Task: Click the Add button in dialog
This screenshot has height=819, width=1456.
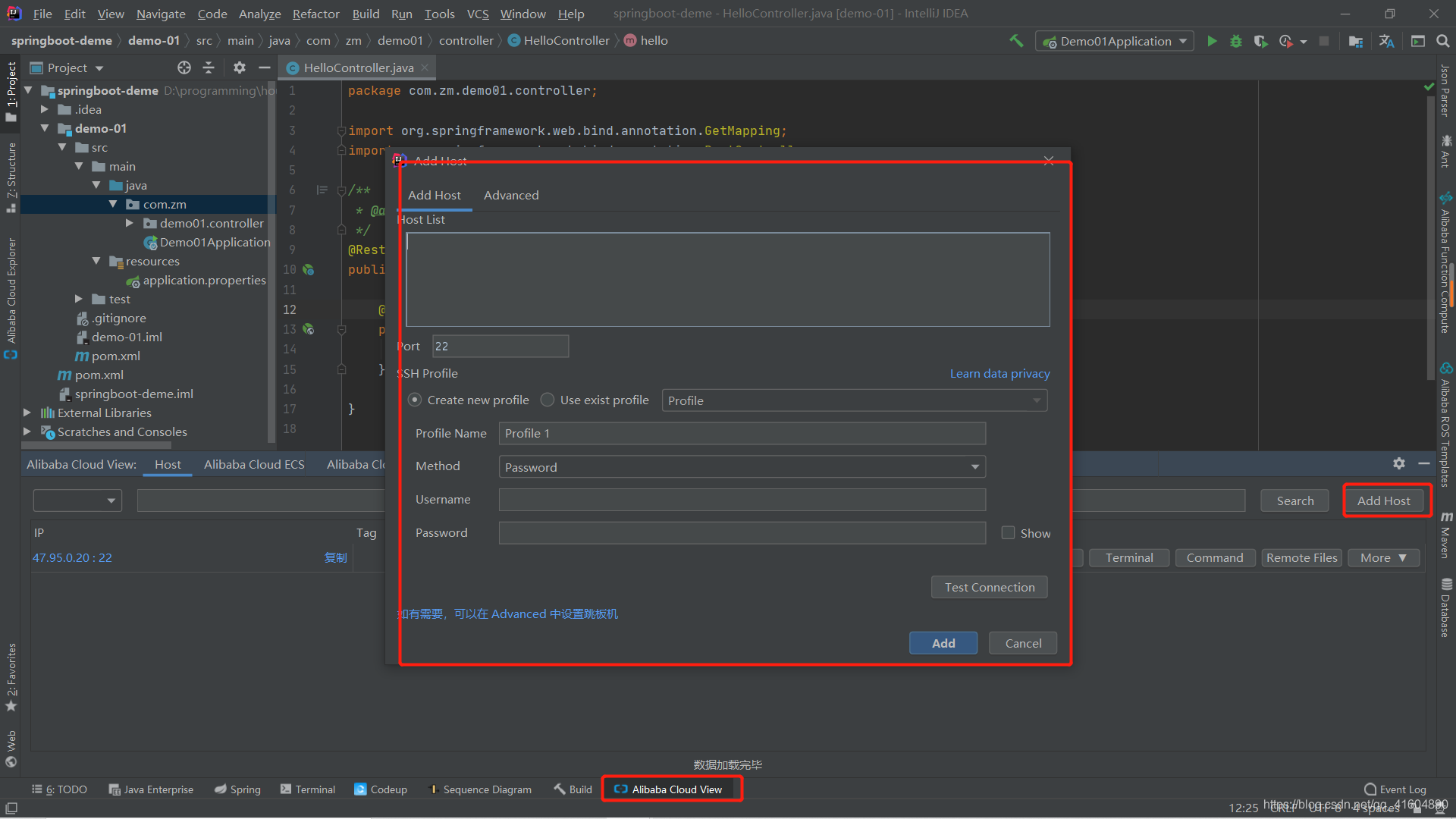Action: [x=943, y=643]
